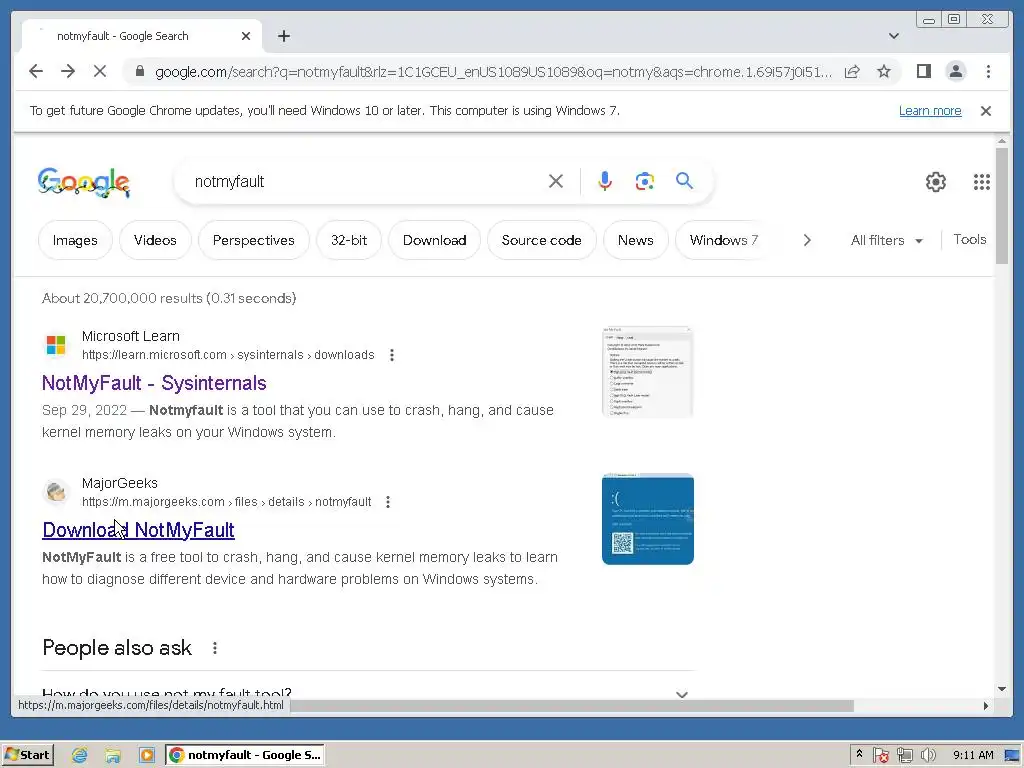Open the Action Center flag icon
Screen dimensions: 1024x768
[x=880, y=756]
